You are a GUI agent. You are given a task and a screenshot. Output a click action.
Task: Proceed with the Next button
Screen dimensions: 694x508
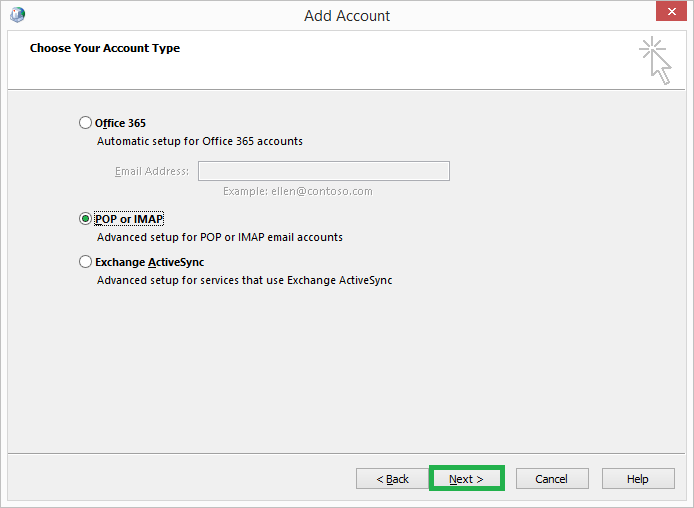point(467,478)
